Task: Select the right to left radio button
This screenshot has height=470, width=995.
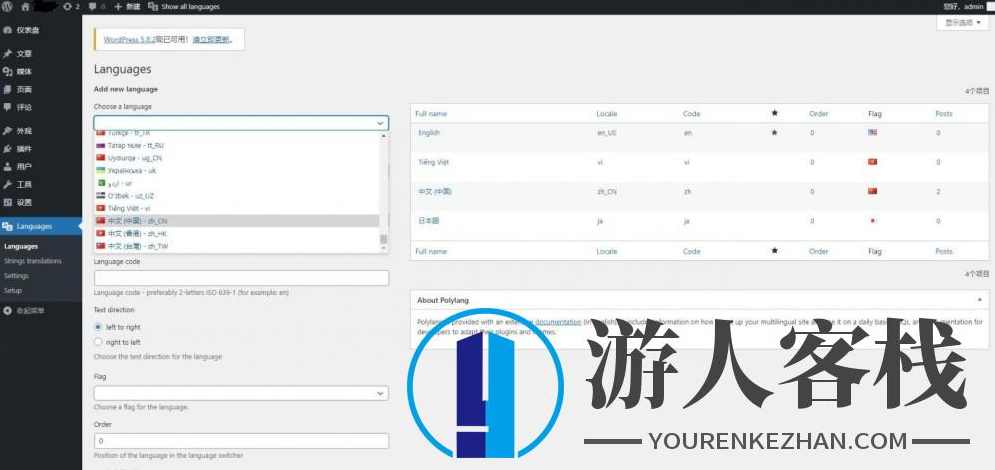Action: coord(98,342)
